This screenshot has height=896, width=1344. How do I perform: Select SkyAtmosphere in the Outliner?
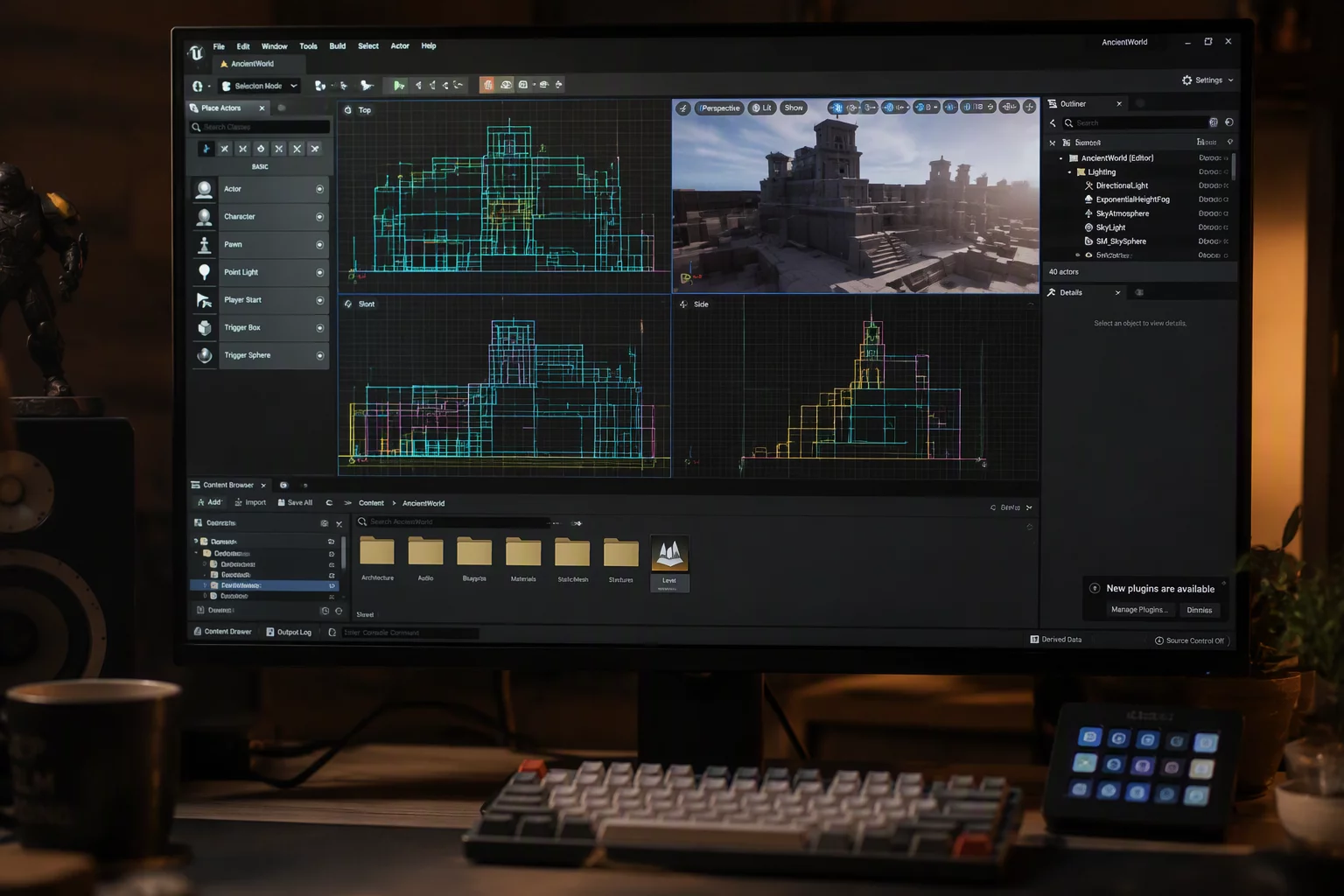(x=1122, y=213)
